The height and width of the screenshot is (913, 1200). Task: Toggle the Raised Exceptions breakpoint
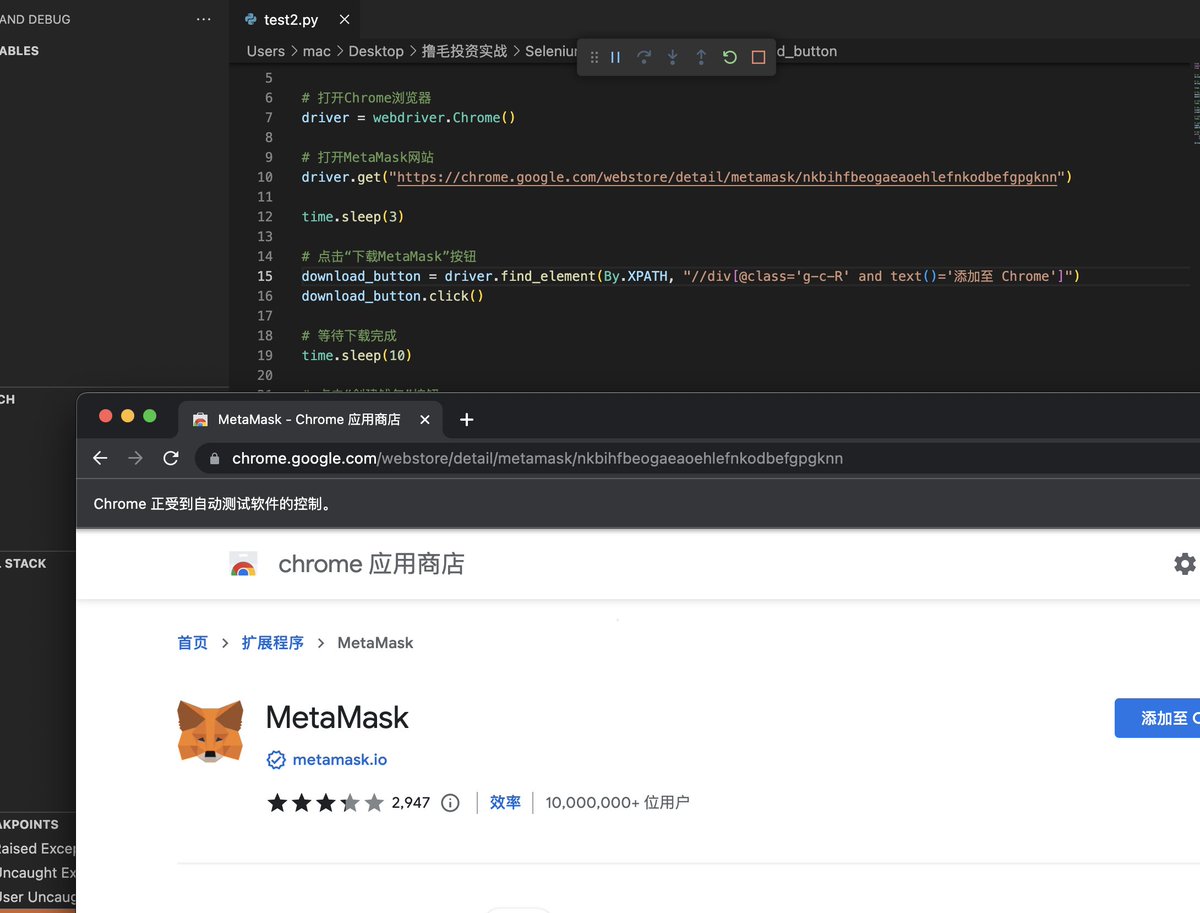38,849
